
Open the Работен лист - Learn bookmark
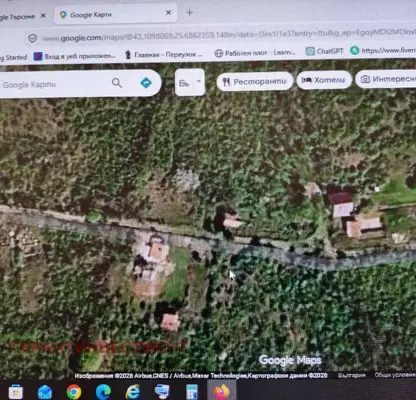(255, 53)
